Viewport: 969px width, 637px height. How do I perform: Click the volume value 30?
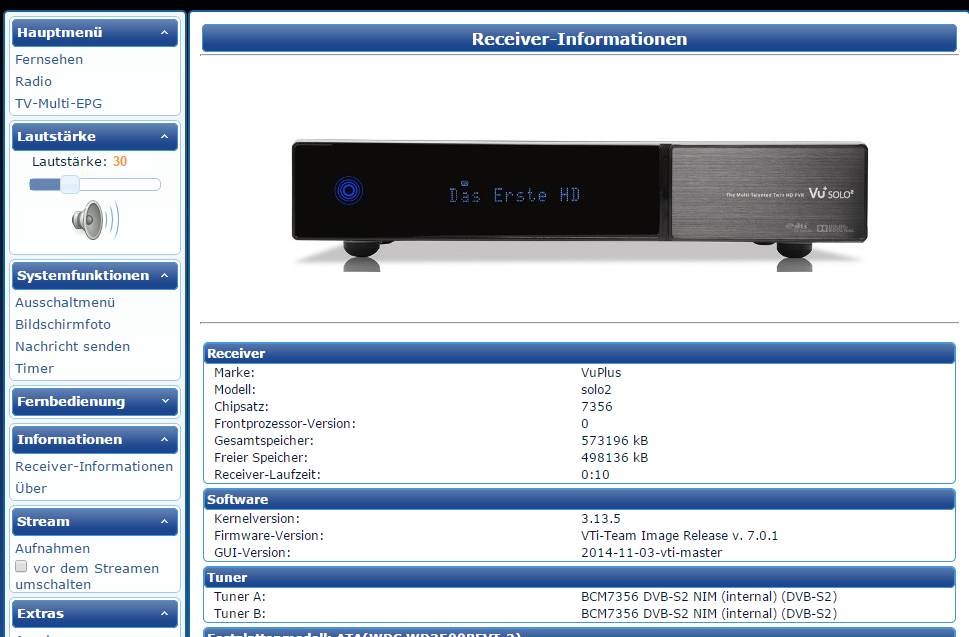point(120,162)
